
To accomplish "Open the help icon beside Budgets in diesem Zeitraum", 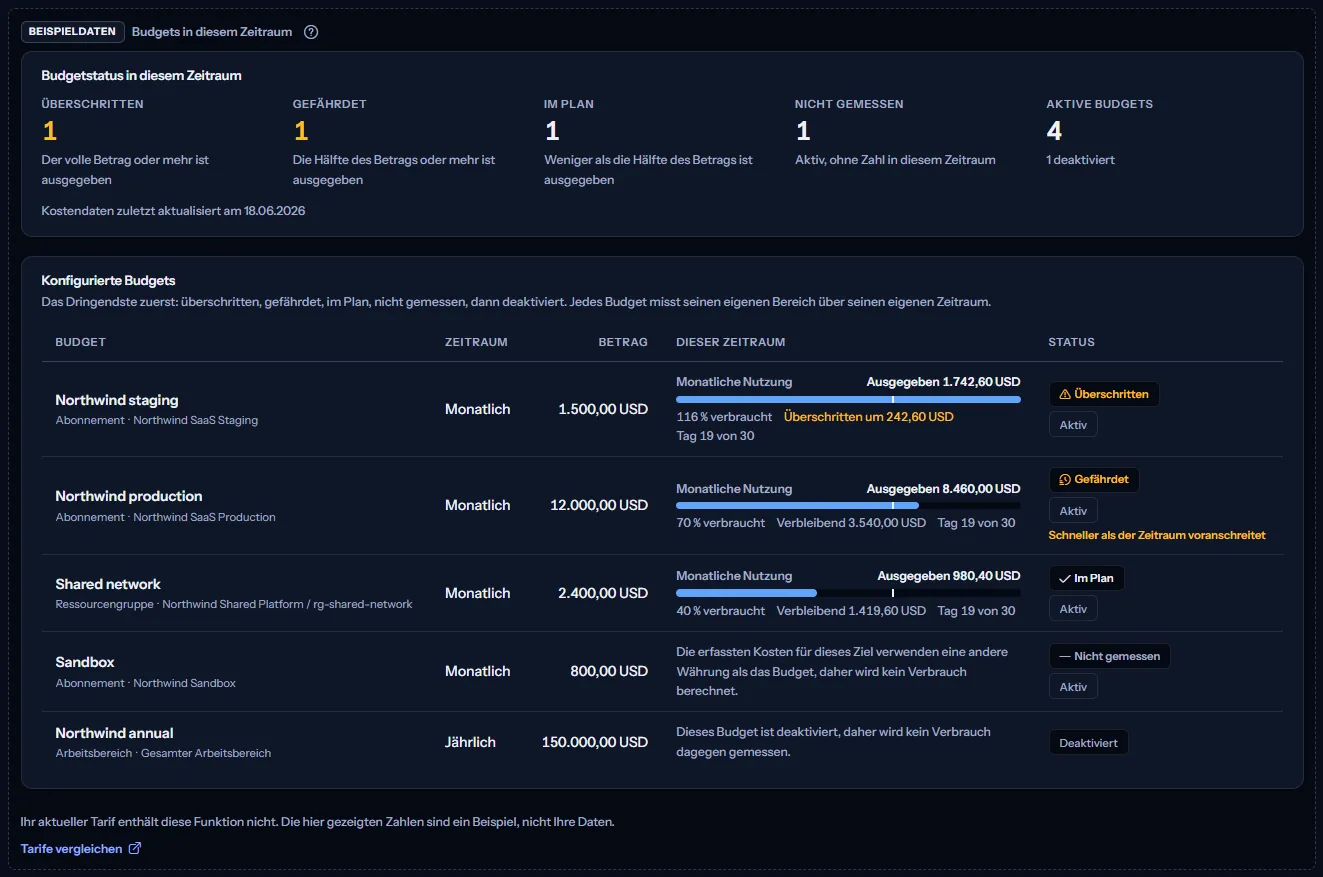I will (x=311, y=31).
